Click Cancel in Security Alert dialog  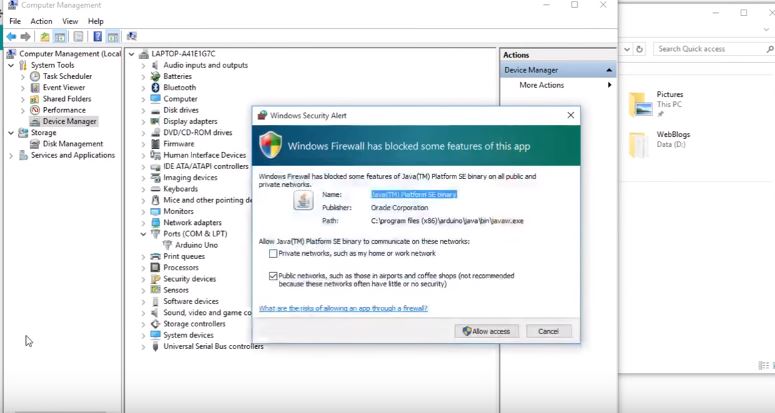pos(548,331)
